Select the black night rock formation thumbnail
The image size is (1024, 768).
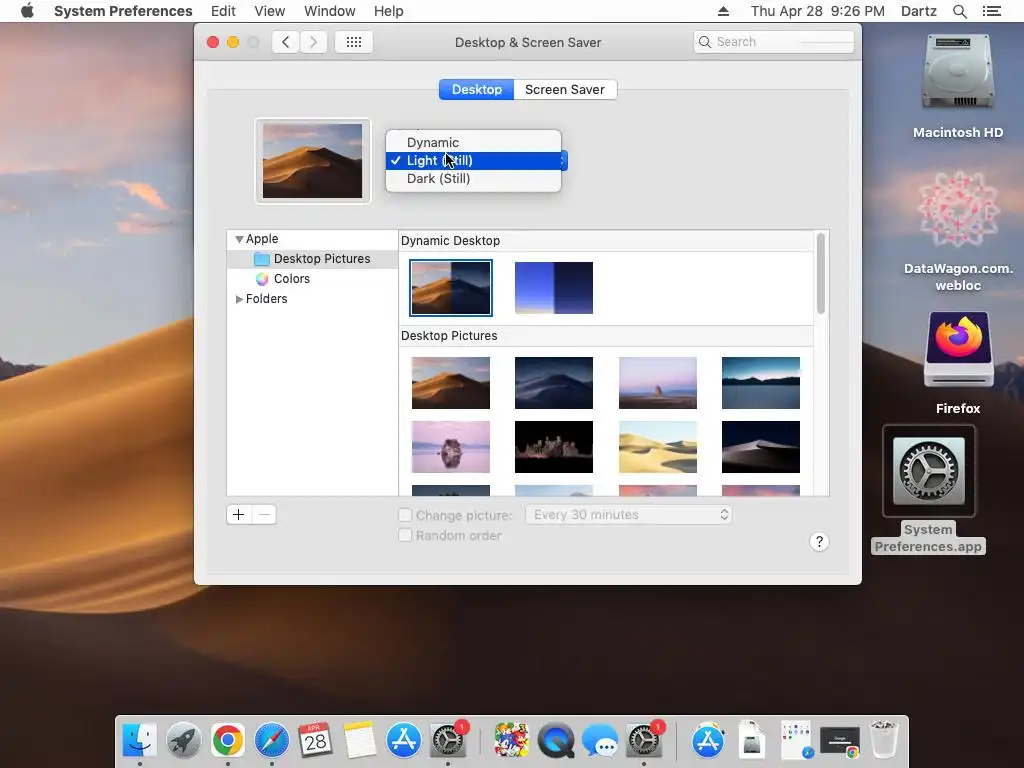click(x=554, y=447)
